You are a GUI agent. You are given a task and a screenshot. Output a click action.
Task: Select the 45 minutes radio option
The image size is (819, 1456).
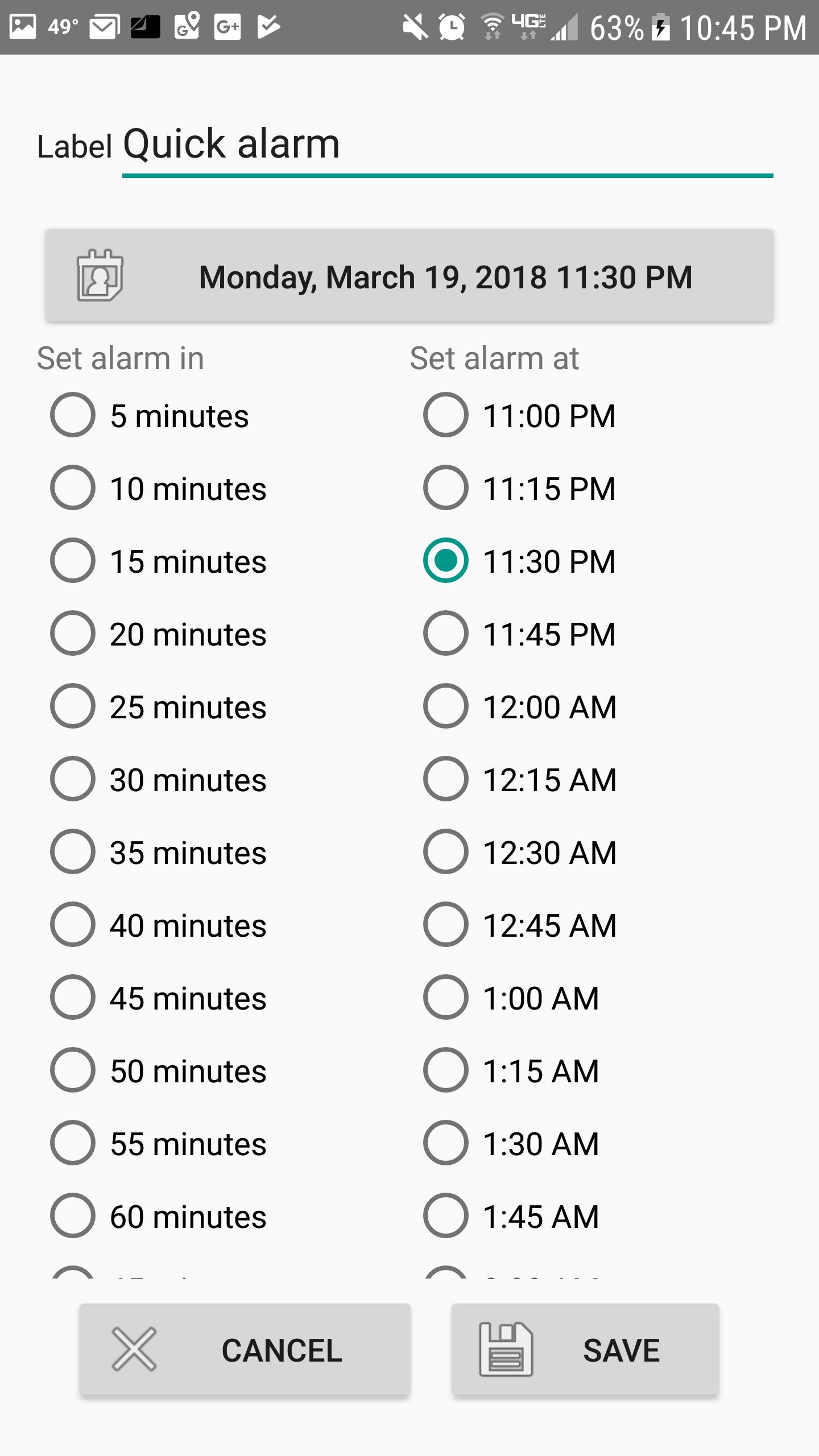[159, 998]
